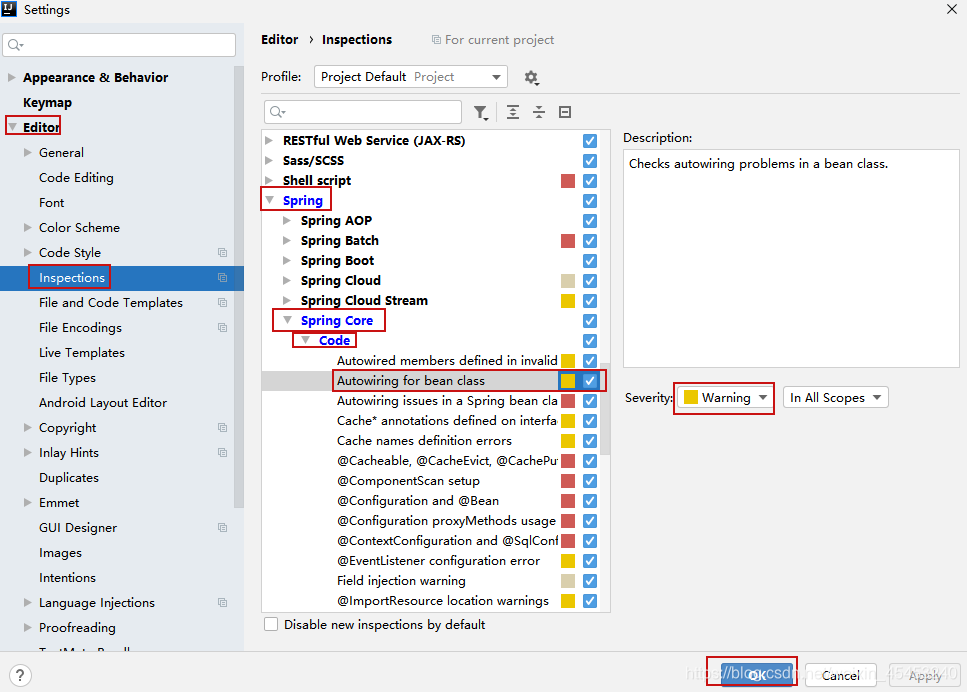
Task: Click the expand all inspections icon
Action: coord(512,112)
